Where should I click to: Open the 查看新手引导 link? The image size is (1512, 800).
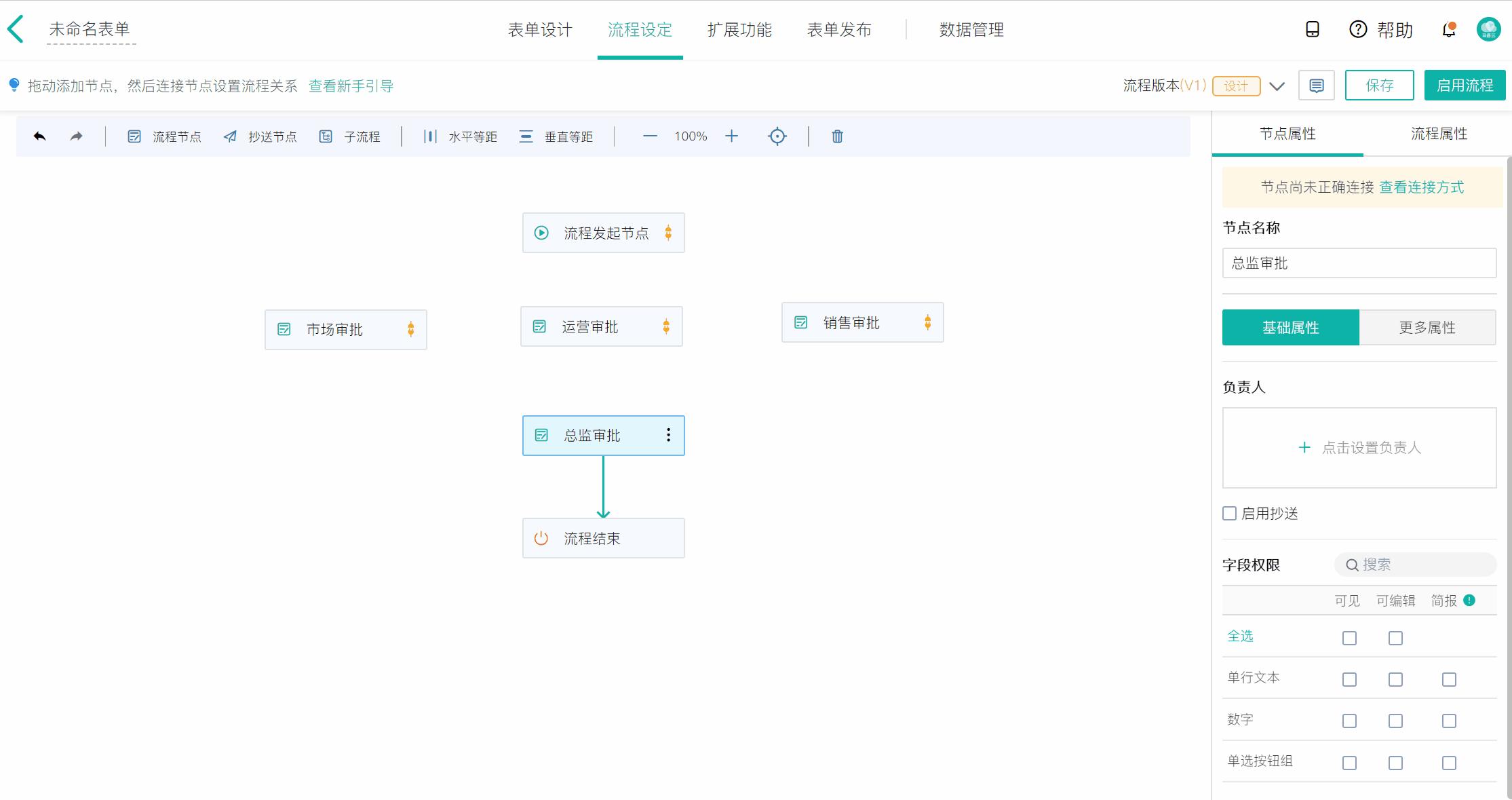[x=350, y=86]
